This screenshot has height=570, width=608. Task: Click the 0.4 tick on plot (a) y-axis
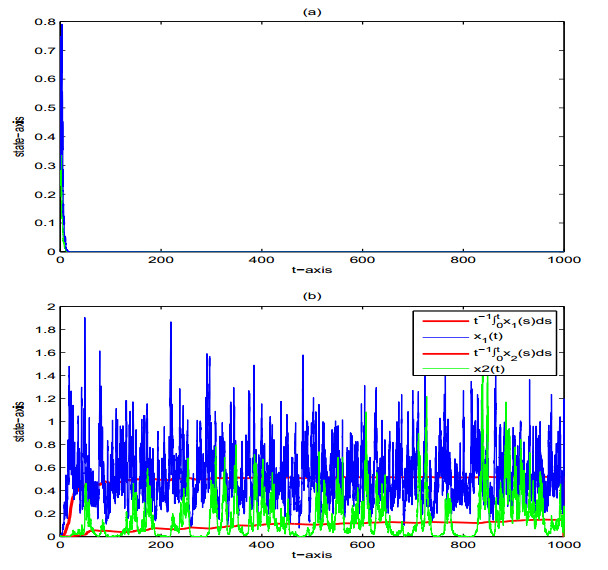[47, 136]
